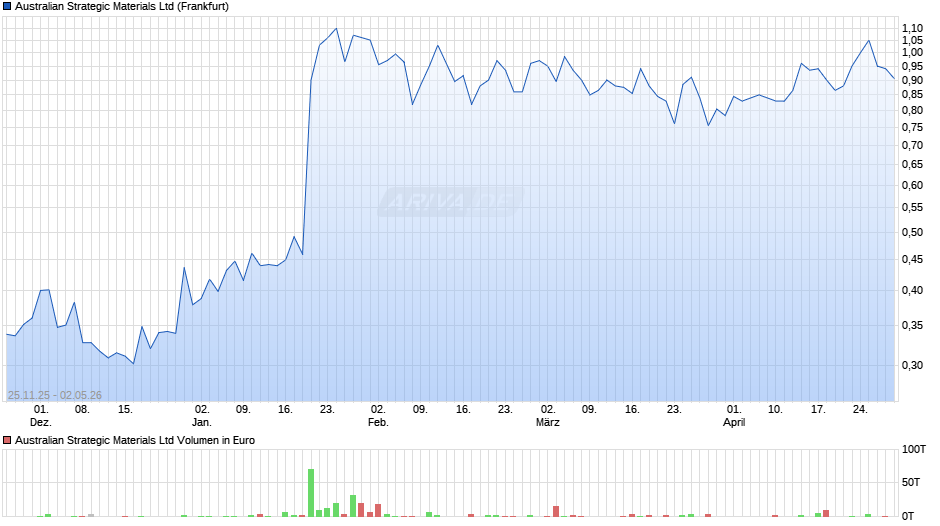940x526 pixels.
Task: Click the 'Dez.' month label
Action: click(x=41, y=422)
